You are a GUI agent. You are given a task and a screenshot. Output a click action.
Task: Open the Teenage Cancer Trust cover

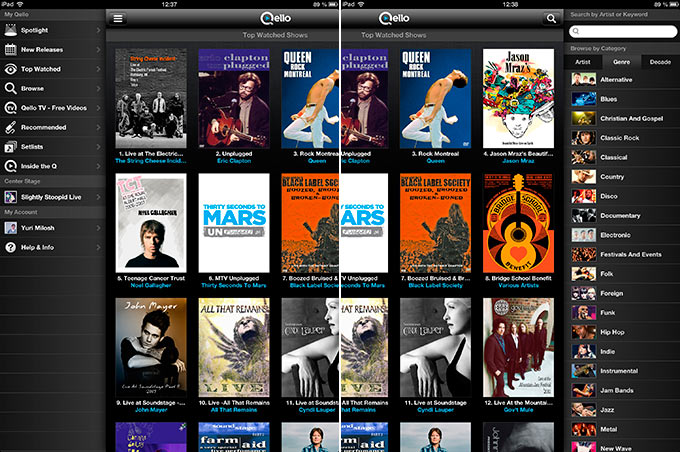pos(151,223)
